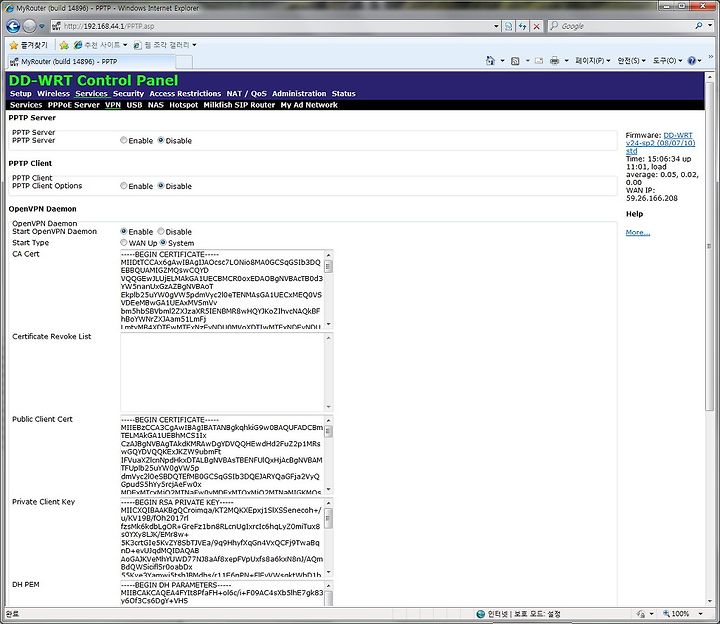Click the browser Back arrow button
The width and height of the screenshot is (720, 624).
13,26
